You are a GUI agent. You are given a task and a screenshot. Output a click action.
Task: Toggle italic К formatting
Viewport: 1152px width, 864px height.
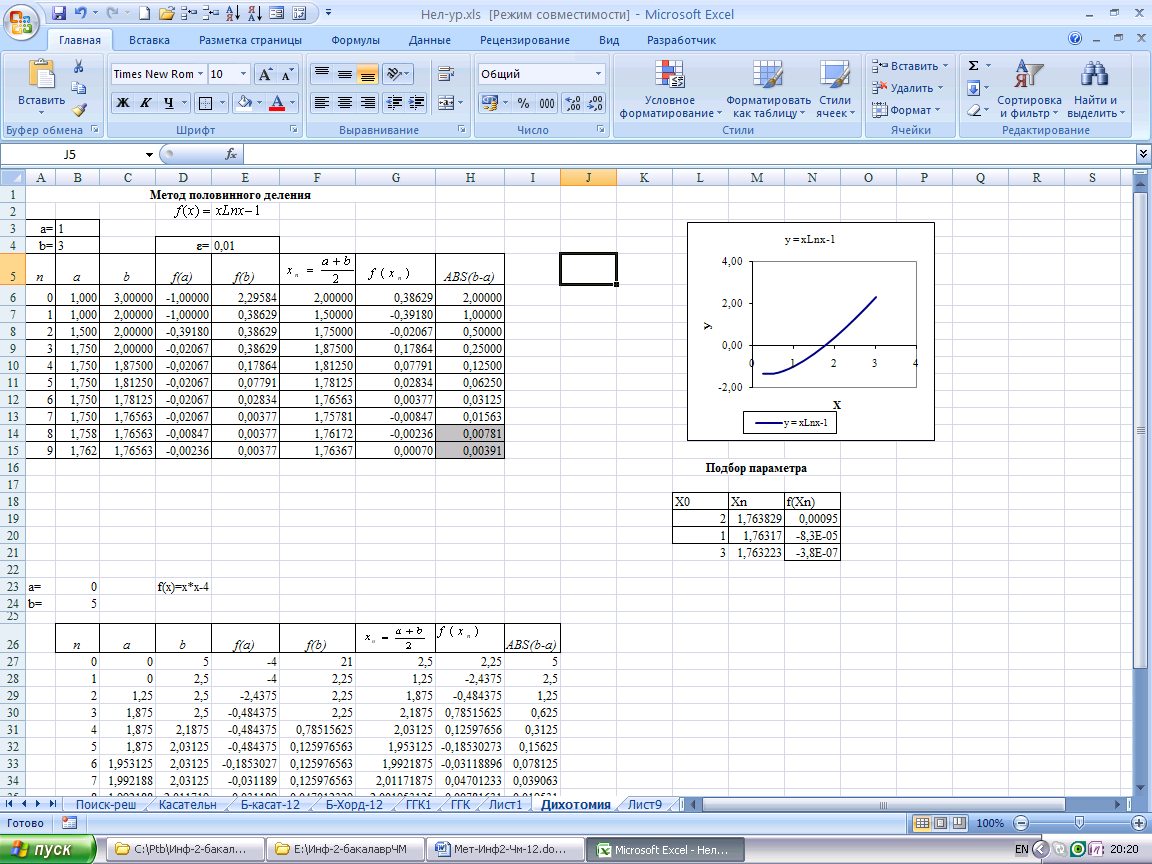click(146, 103)
